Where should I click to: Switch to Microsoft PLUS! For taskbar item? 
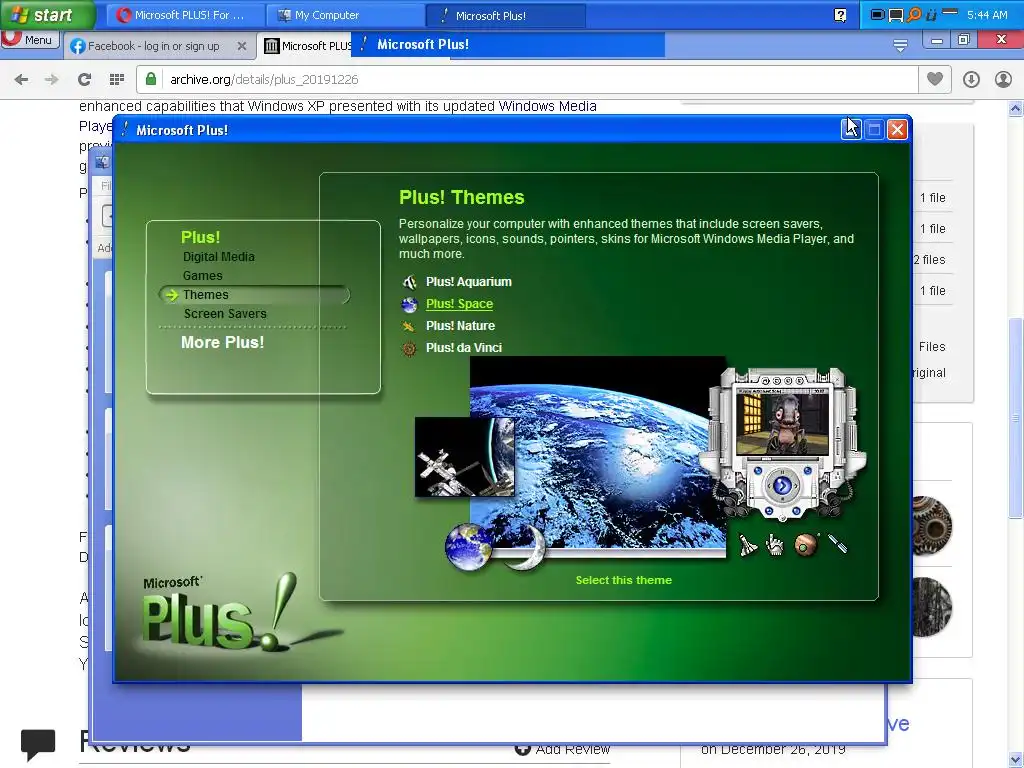(x=185, y=15)
